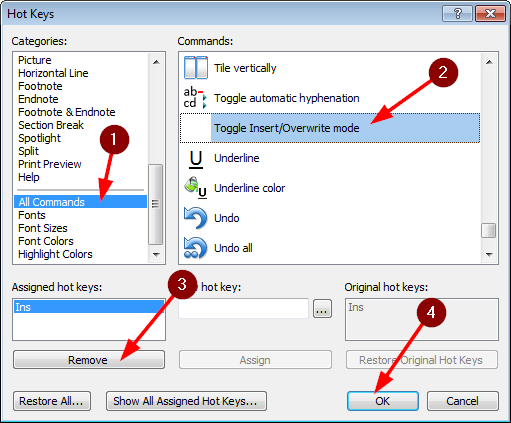Select Print Preview category
Screen dimensions: 511x423
(50, 164)
